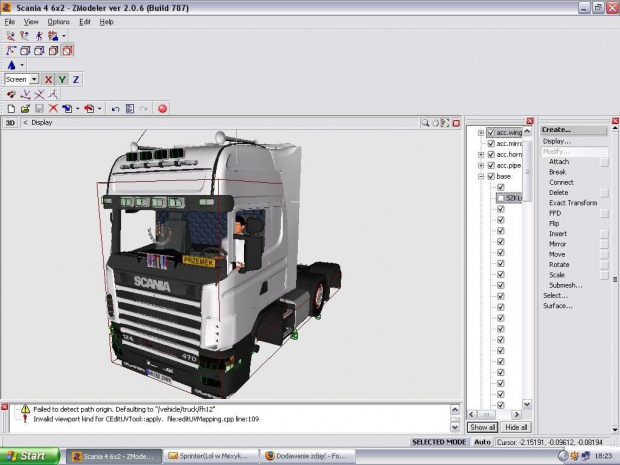Uncheck the acc.wing node checkbox
Viewport: 620px width, 465px height.
coord(491,132)
